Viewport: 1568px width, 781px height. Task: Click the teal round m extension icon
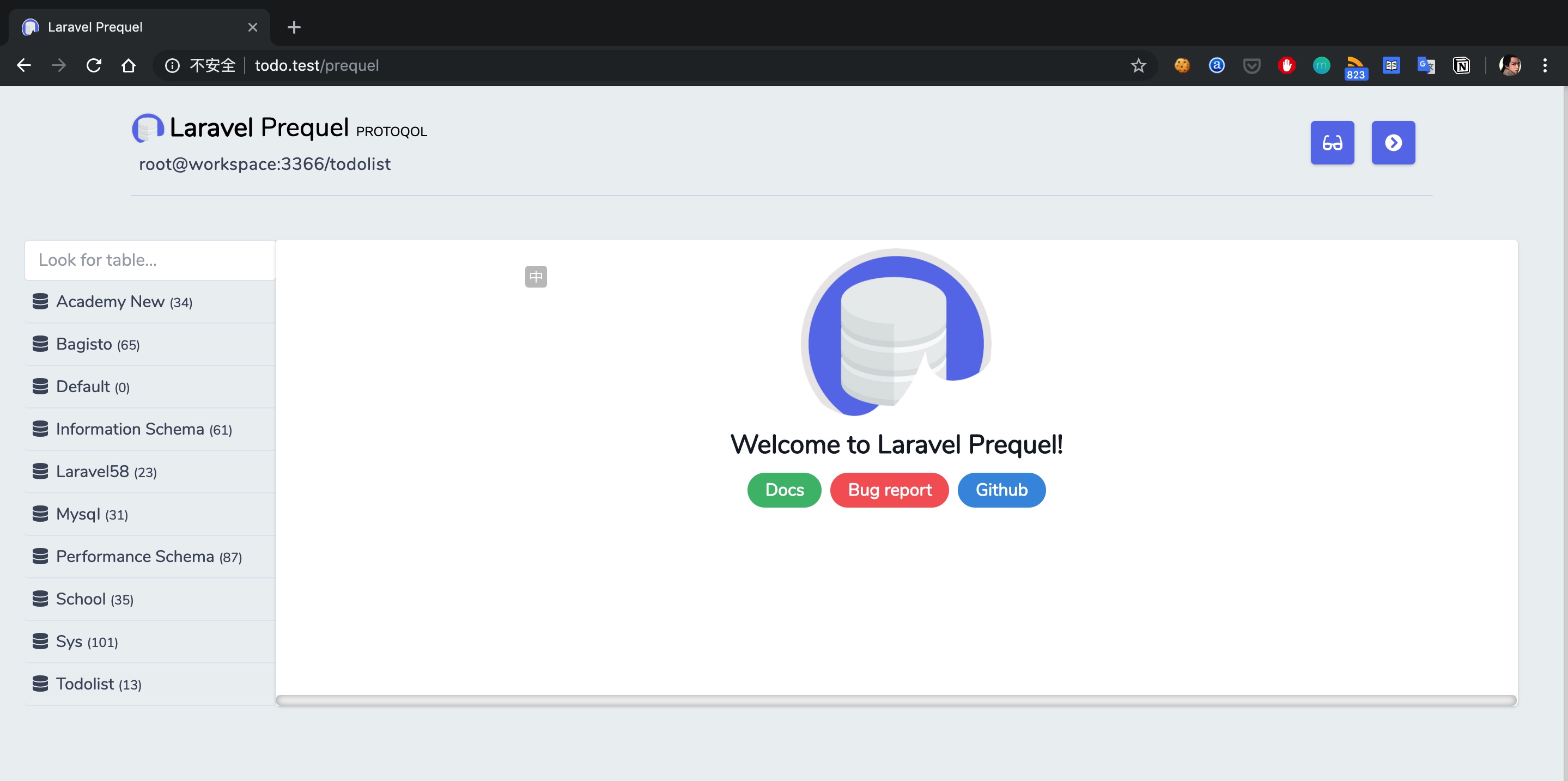(x=1321, y=65)
